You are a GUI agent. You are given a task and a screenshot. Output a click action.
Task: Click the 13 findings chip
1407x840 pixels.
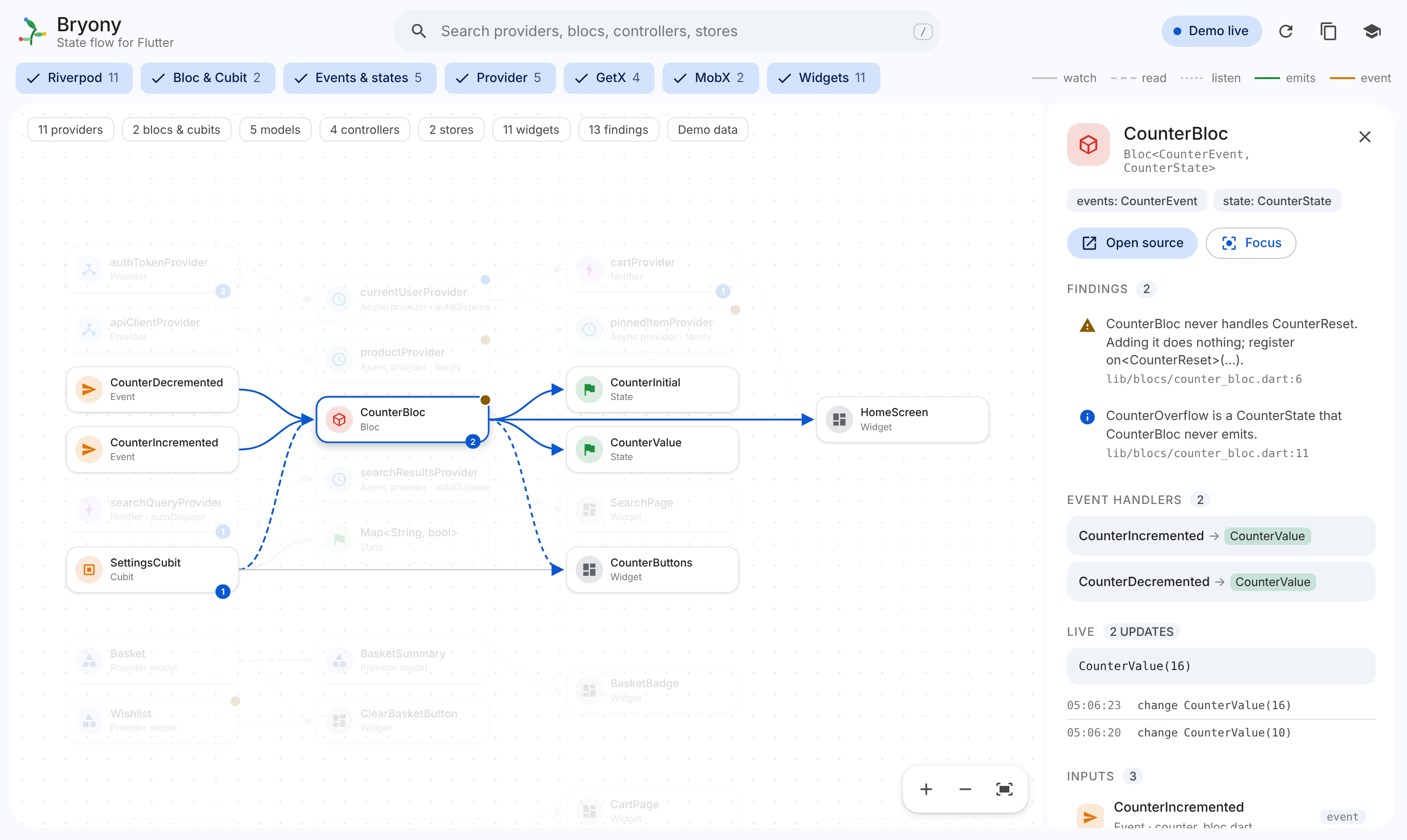point(618,129)
